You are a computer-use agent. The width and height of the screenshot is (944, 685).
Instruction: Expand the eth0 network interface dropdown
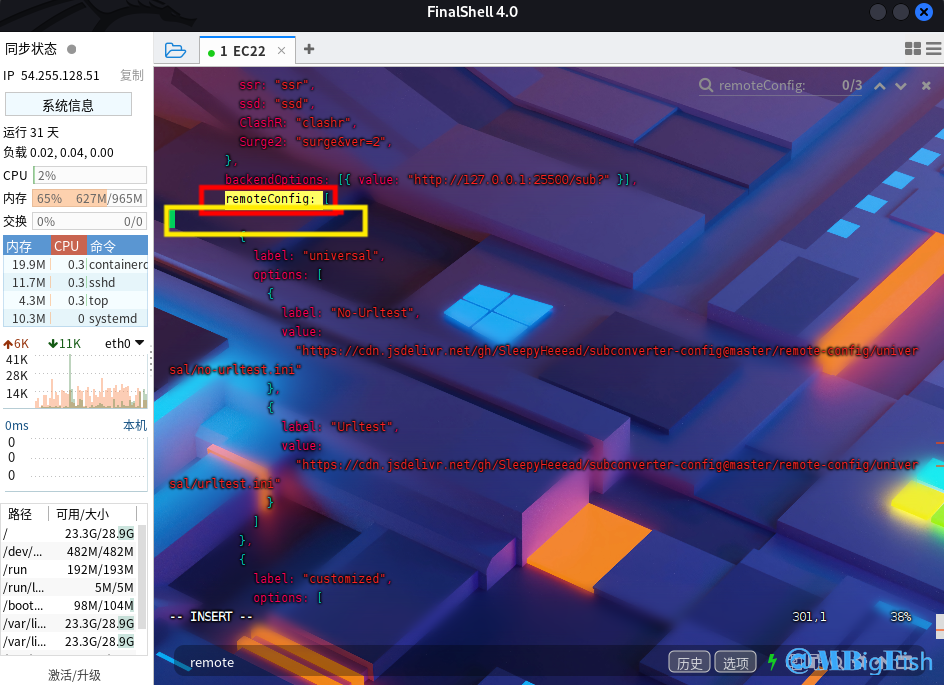click(139, 344)
